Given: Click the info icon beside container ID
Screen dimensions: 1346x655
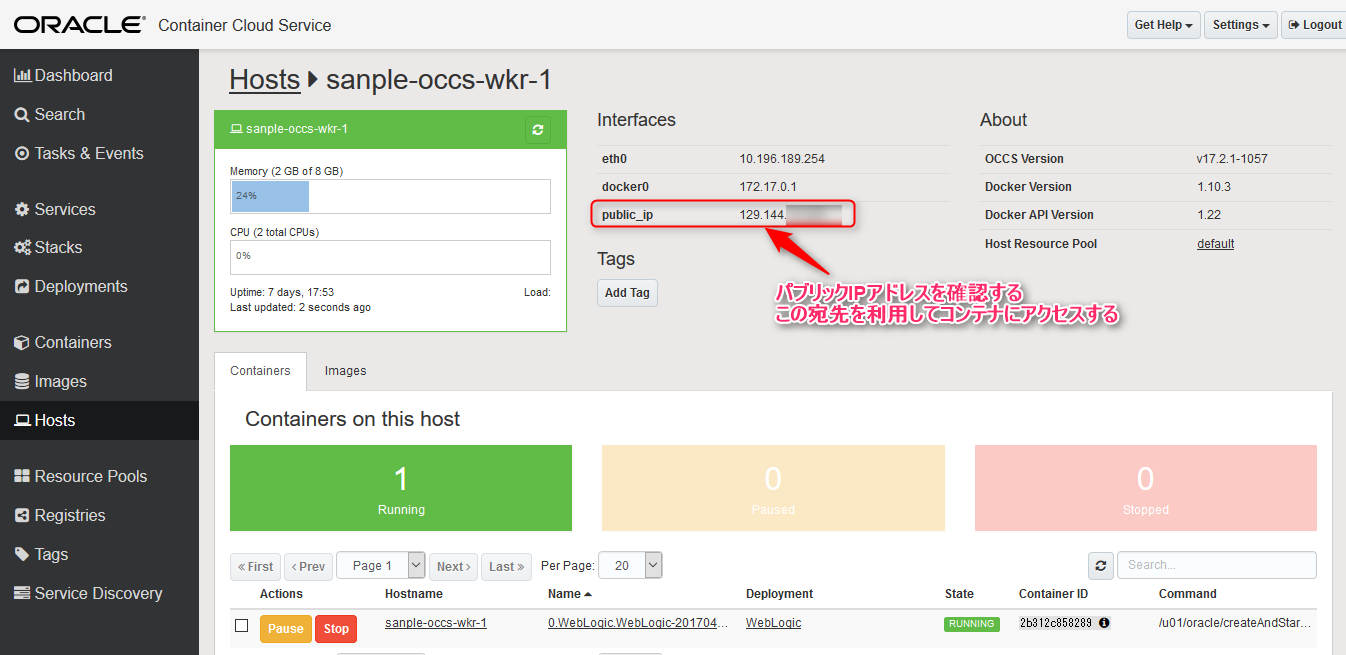Looking at the screenshot, I should [1104, 622].
